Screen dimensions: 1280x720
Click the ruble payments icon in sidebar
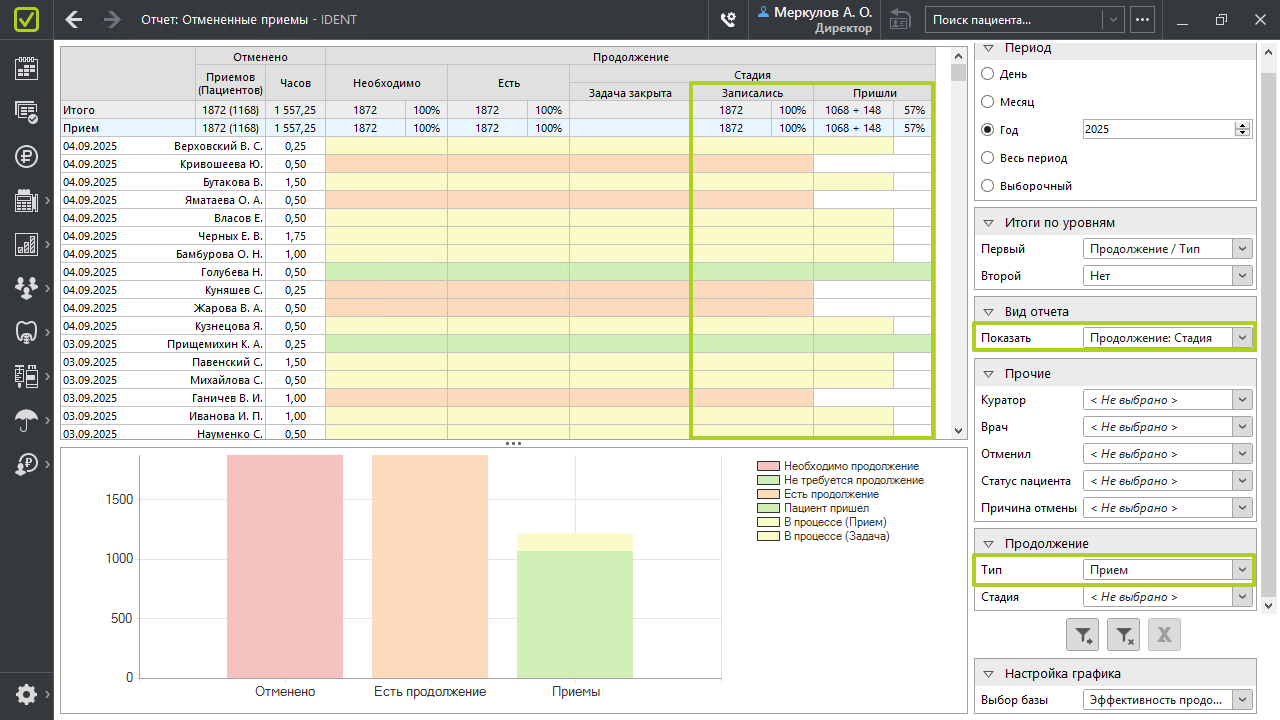pyautogui.click(x=26, y=156)
